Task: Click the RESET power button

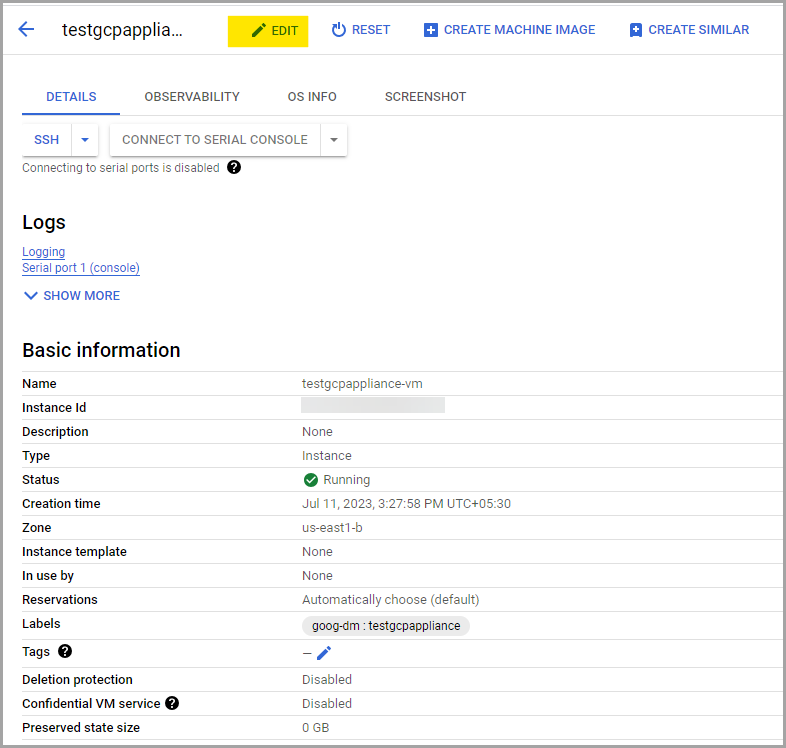Action: coord(360,30)
